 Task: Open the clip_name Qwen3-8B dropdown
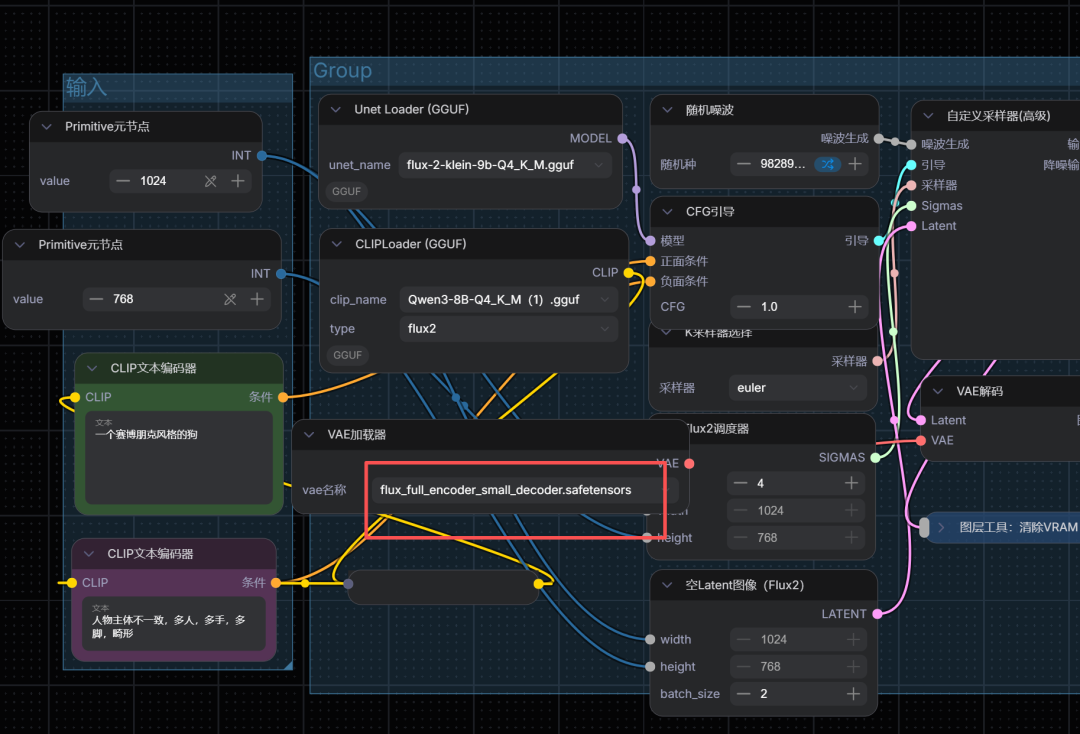[x=508, y=300]
